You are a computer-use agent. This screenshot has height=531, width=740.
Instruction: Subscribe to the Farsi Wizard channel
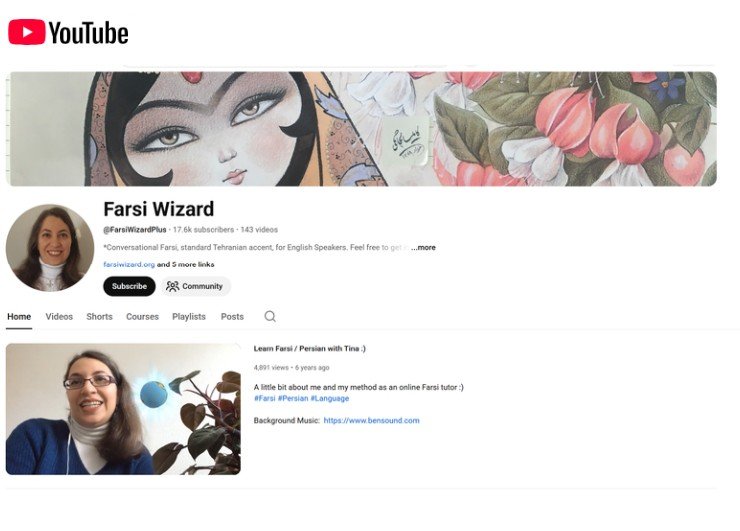tap(129, 286)
